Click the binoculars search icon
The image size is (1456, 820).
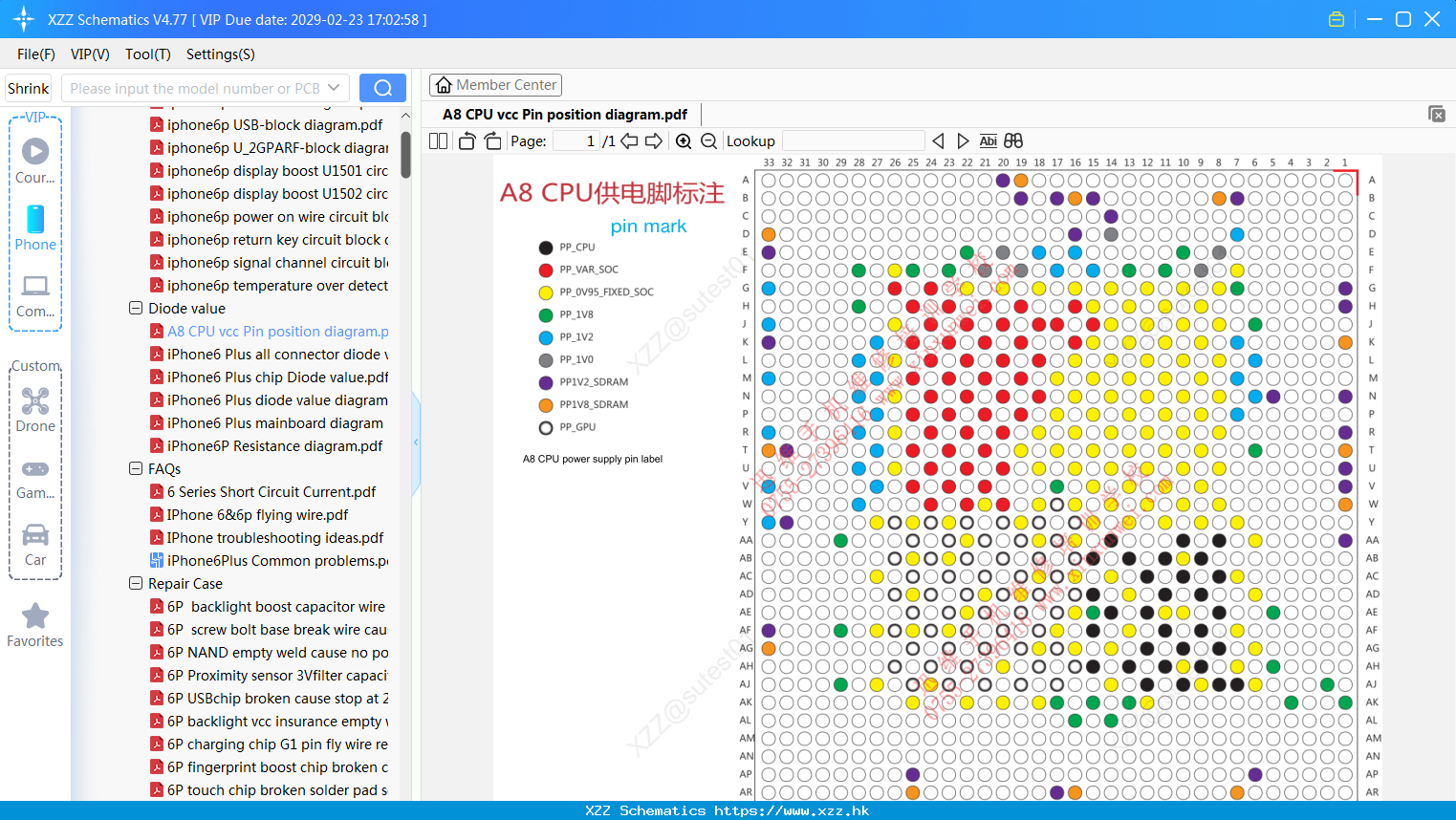coord(1013,140)
